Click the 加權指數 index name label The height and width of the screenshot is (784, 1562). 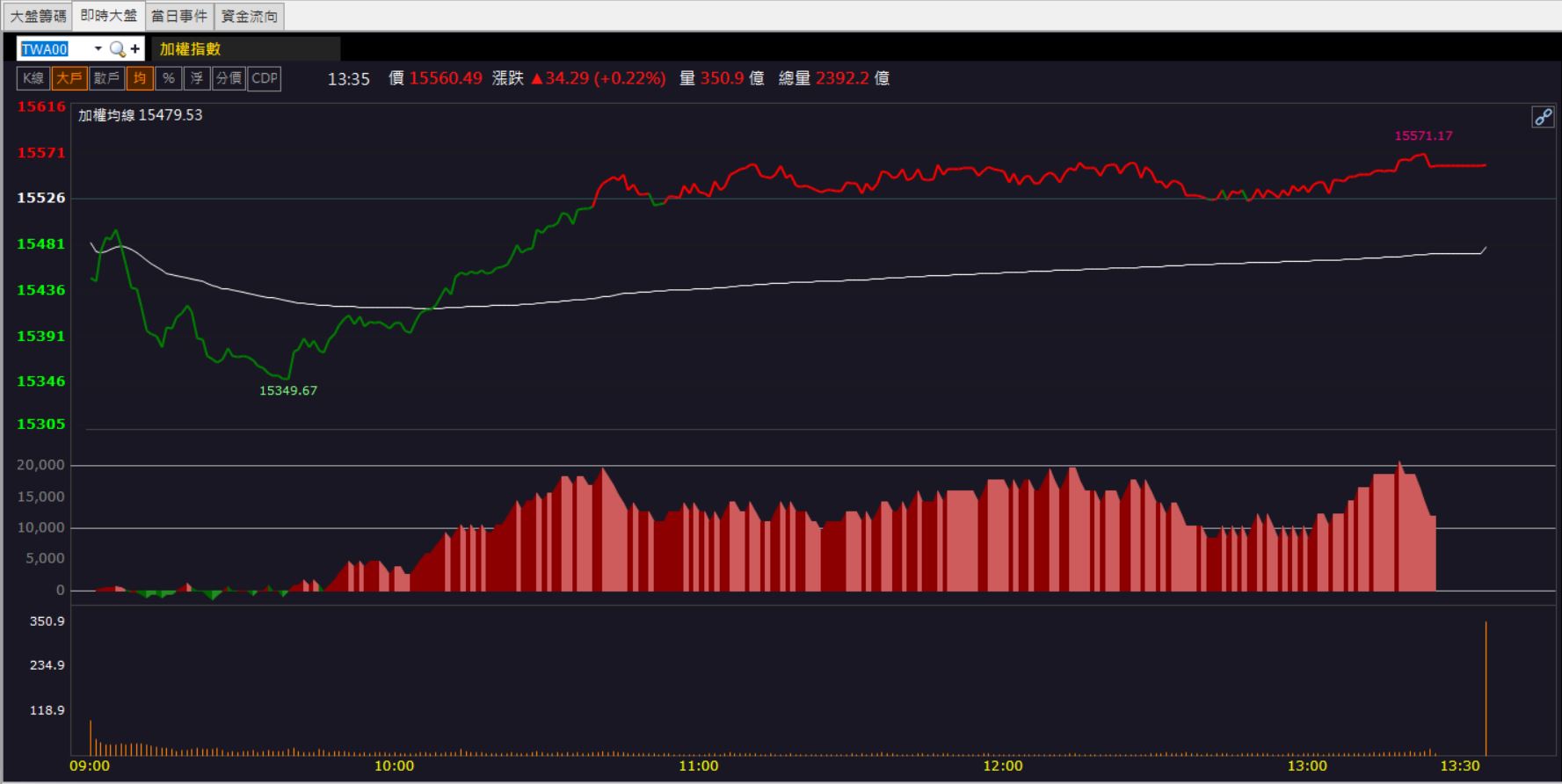click(x=191, y=49)
